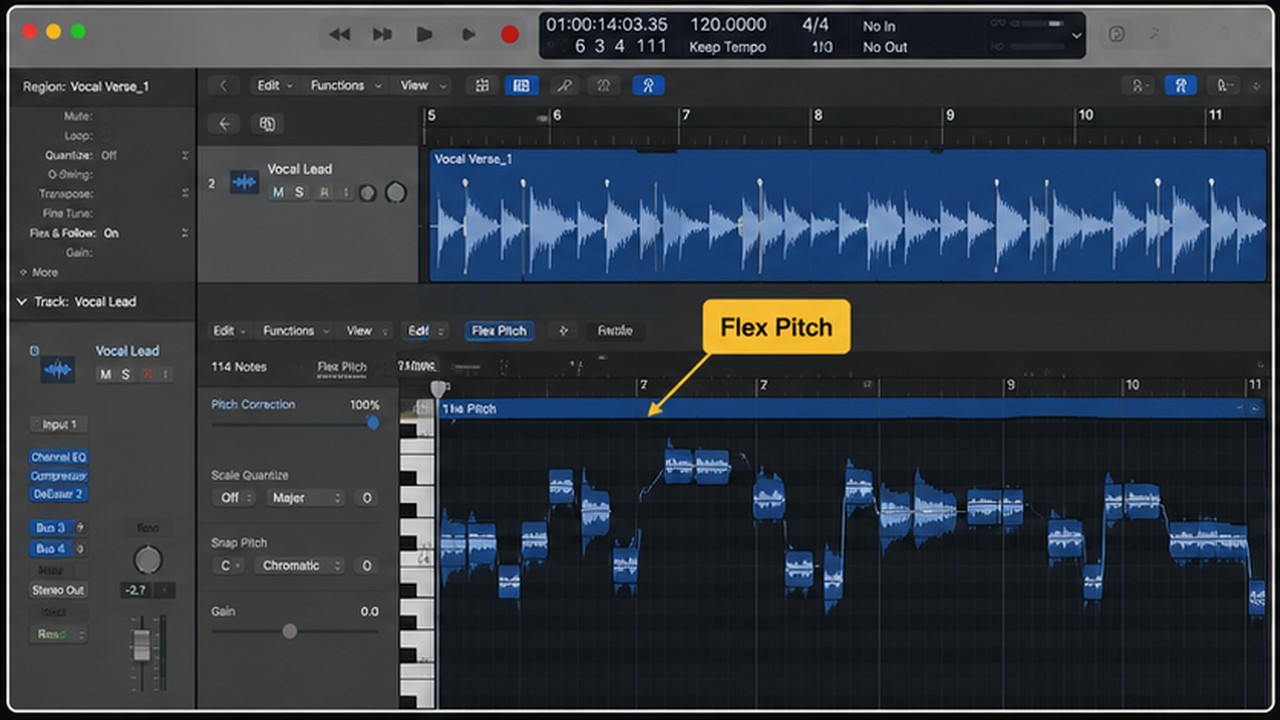Click the channel strip volume fader
1280x720 pixels.
(142, 644)
